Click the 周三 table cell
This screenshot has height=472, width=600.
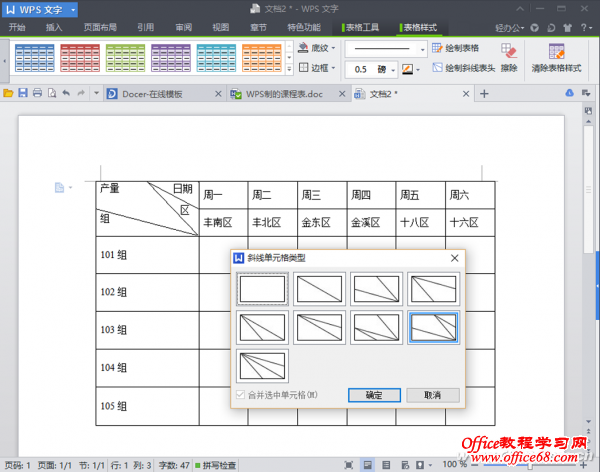pos(322,195)
